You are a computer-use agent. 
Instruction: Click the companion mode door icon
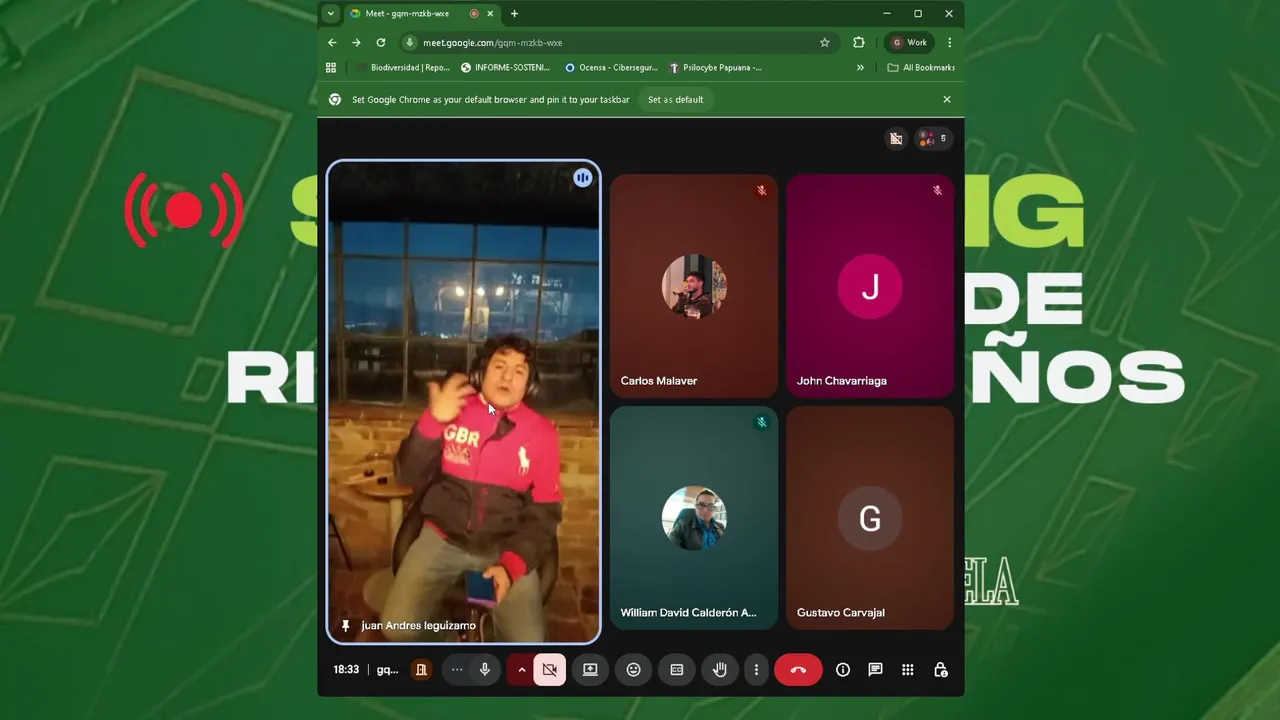[421, 670]
